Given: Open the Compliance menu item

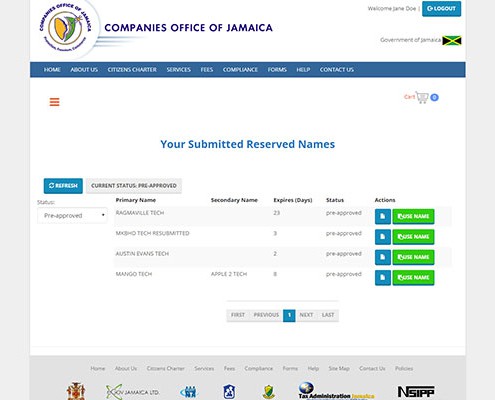Looking at the screenshot, I should 240,70.
